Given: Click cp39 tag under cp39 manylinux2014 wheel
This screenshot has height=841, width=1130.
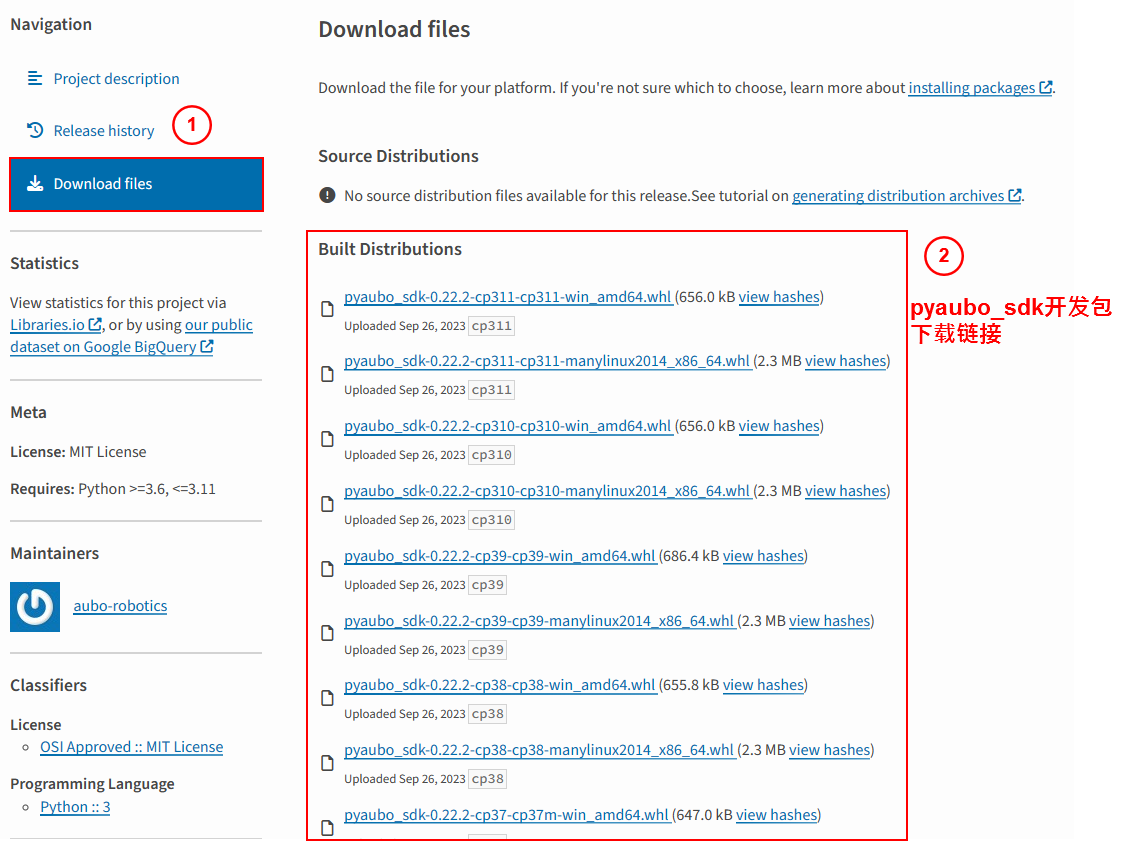Looking at the screenshot, I should click(x=487, y=649).
